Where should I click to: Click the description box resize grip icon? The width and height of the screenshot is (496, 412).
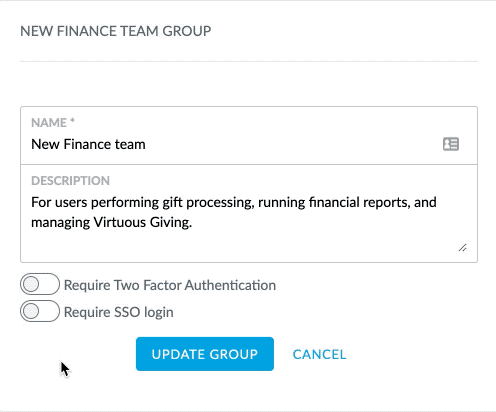(x=462, y=248)
